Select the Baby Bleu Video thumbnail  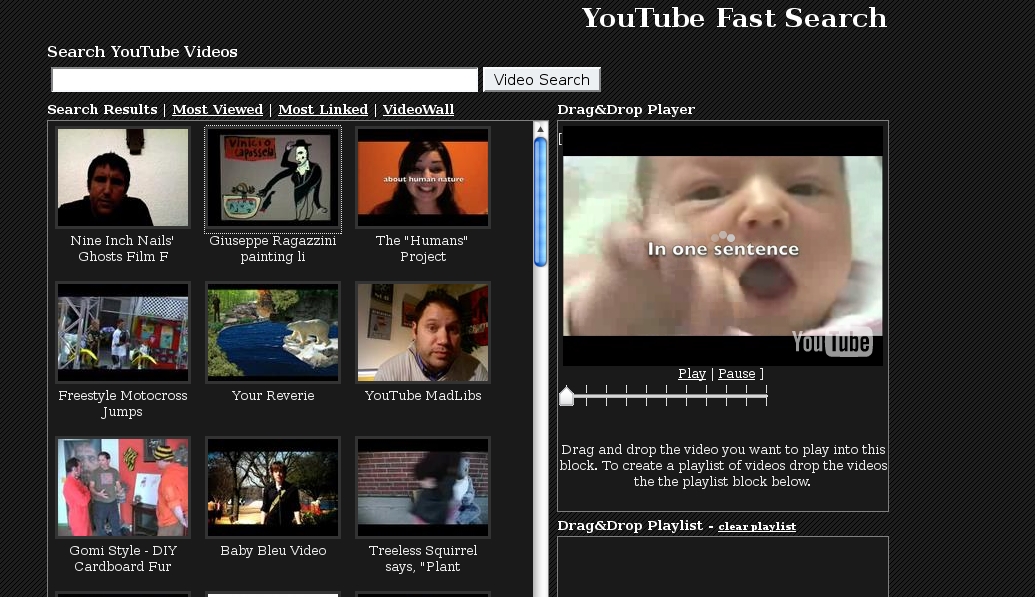point(273,487)
